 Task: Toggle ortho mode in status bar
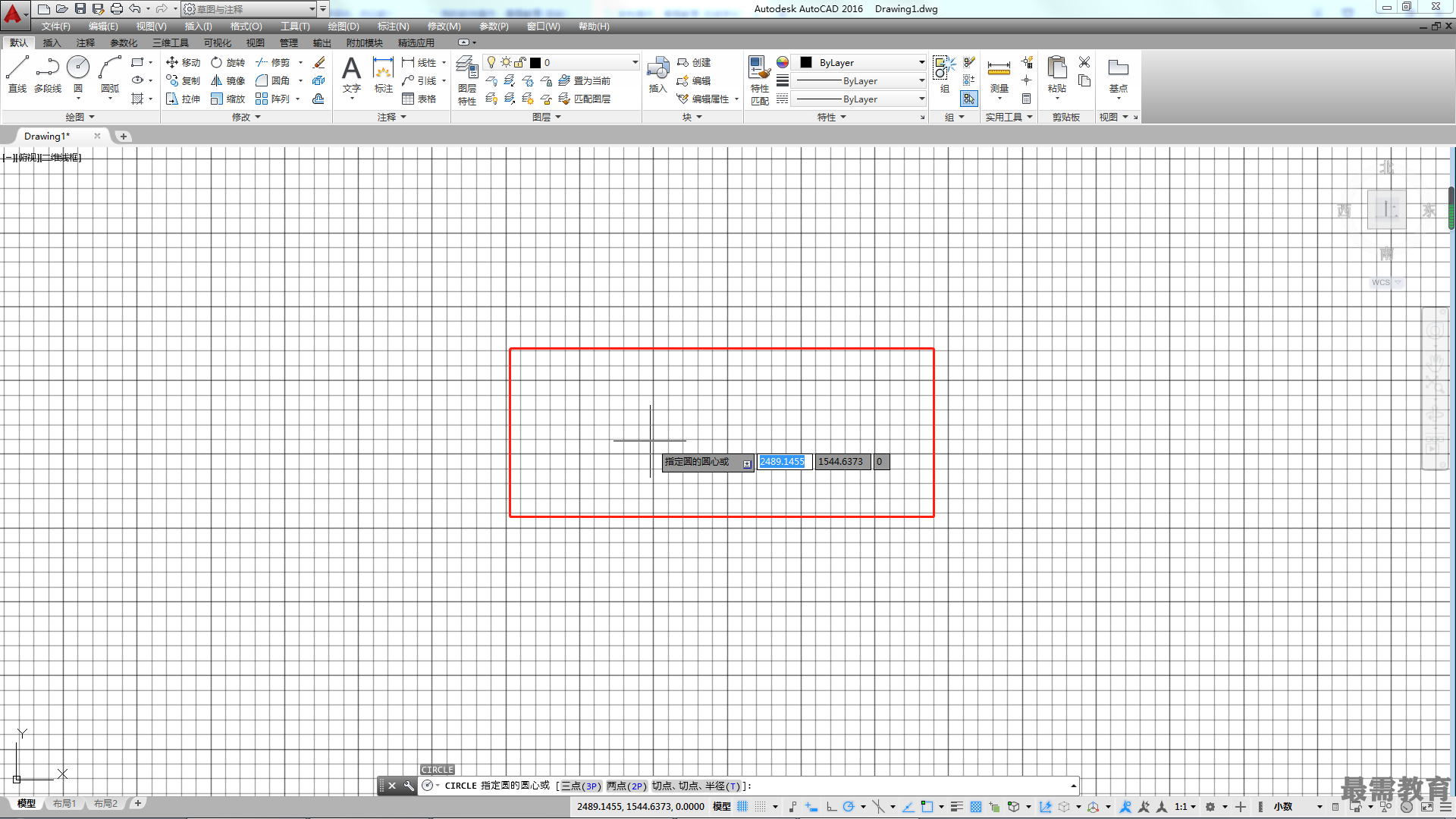pyautogui.click(x=831, y=806)
